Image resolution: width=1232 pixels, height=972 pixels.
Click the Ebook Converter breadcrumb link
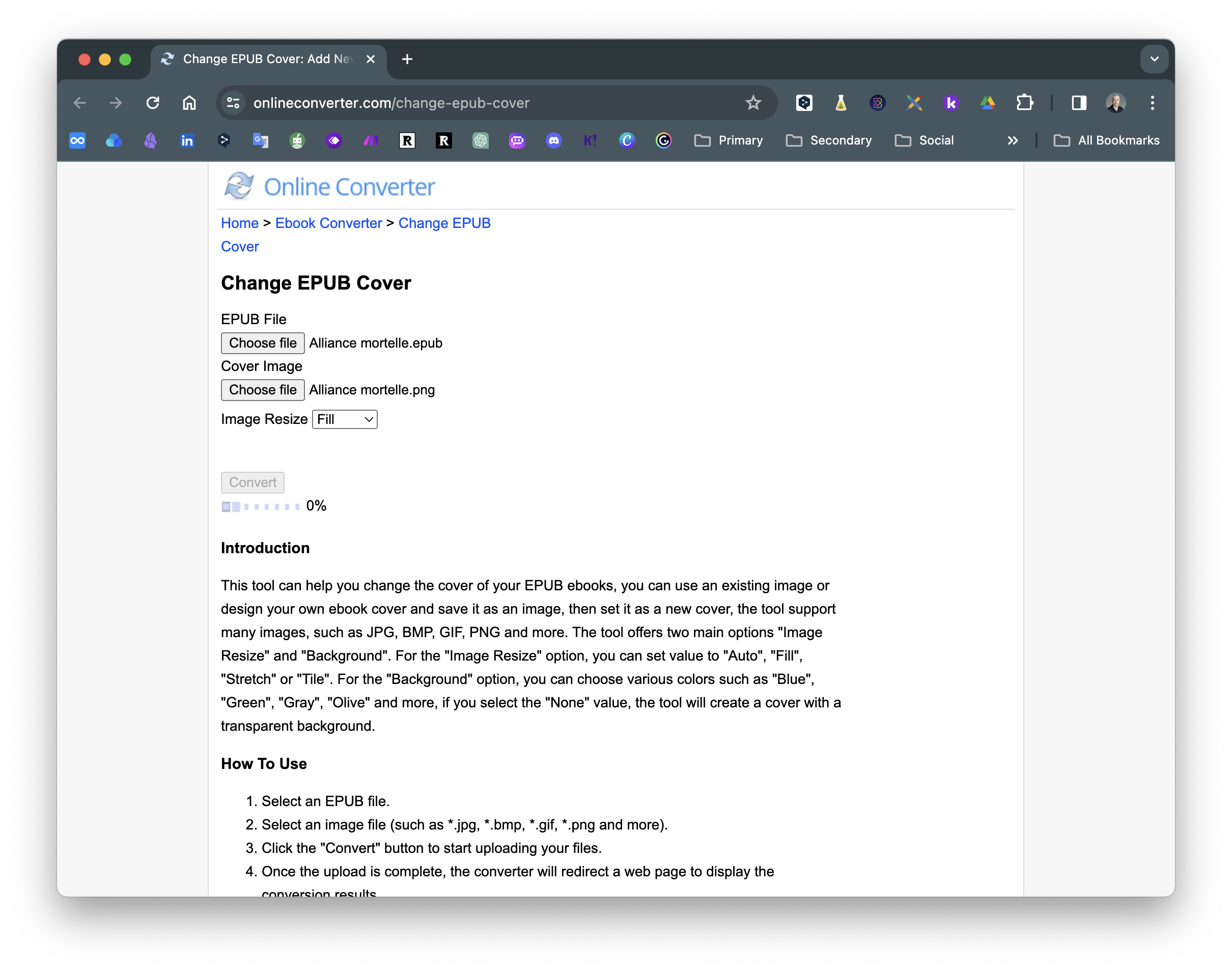point(329,223)
